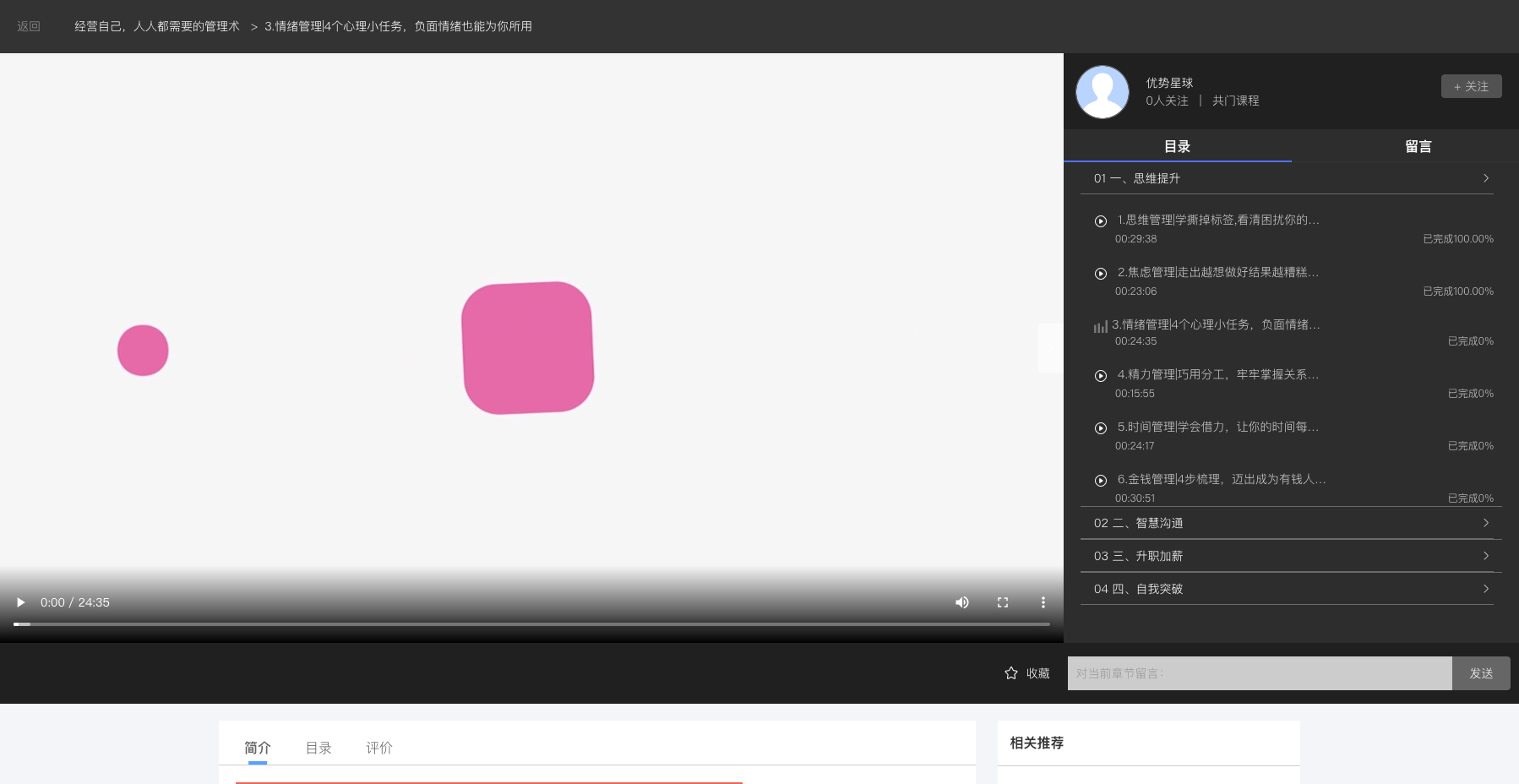Image resolution: width=1519 pixels, height=784 pixels.
Task: Open lesson title 4.精力管理|巧用分工
Action: point(1218,374)
